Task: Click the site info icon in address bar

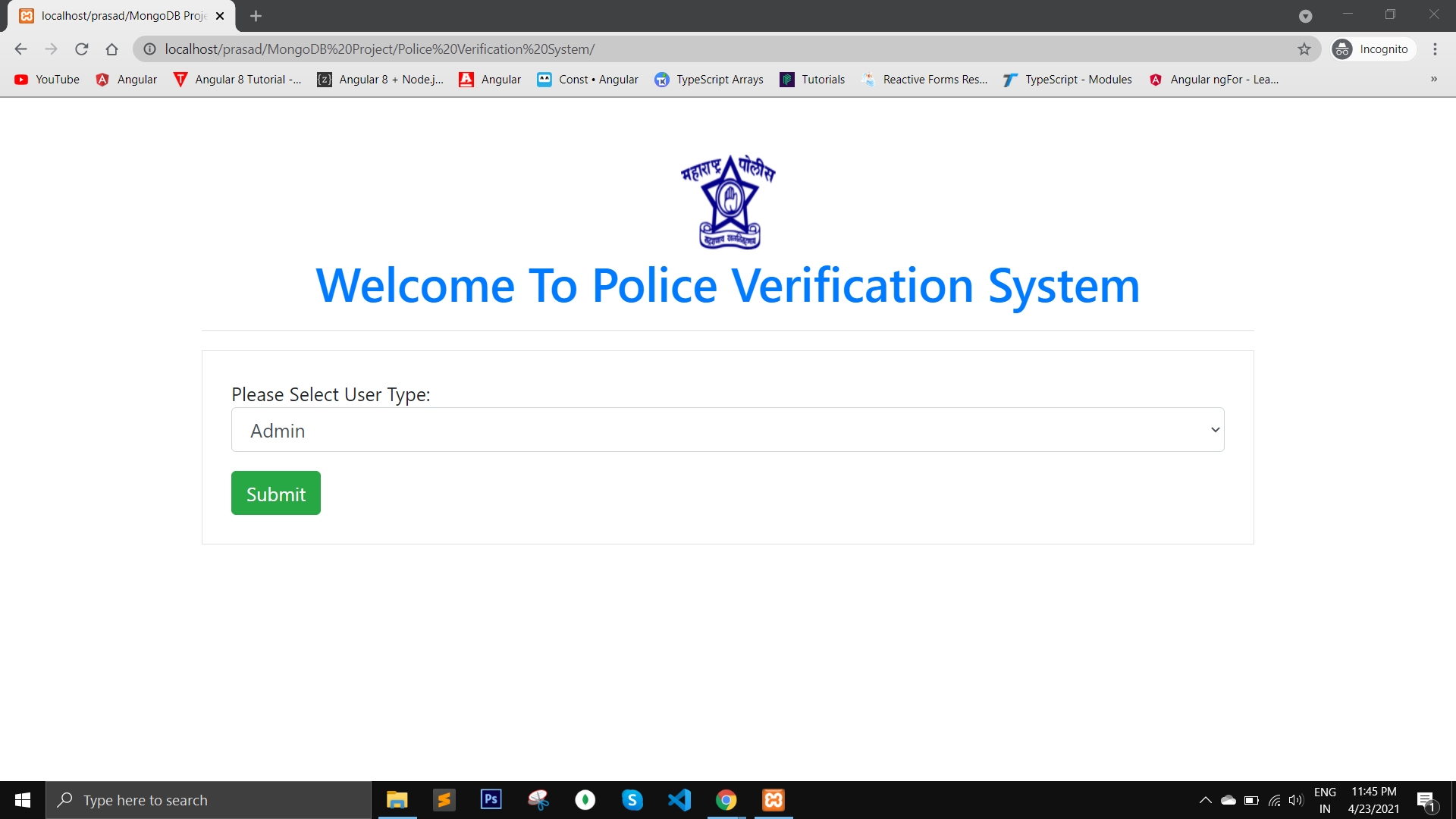Action: coord(149,49)
